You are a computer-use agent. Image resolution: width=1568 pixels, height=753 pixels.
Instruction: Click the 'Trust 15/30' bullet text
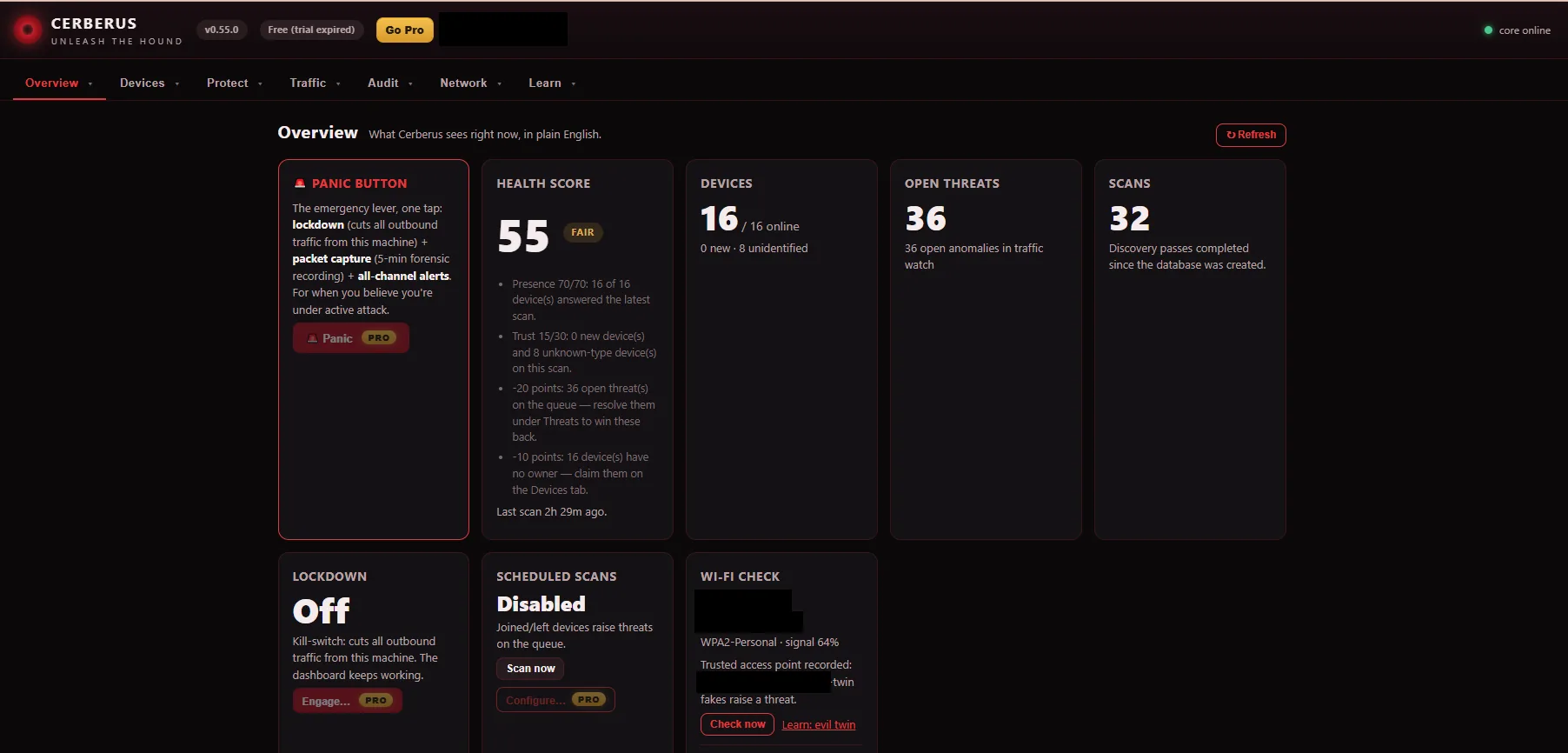click(x=584, y=352)
